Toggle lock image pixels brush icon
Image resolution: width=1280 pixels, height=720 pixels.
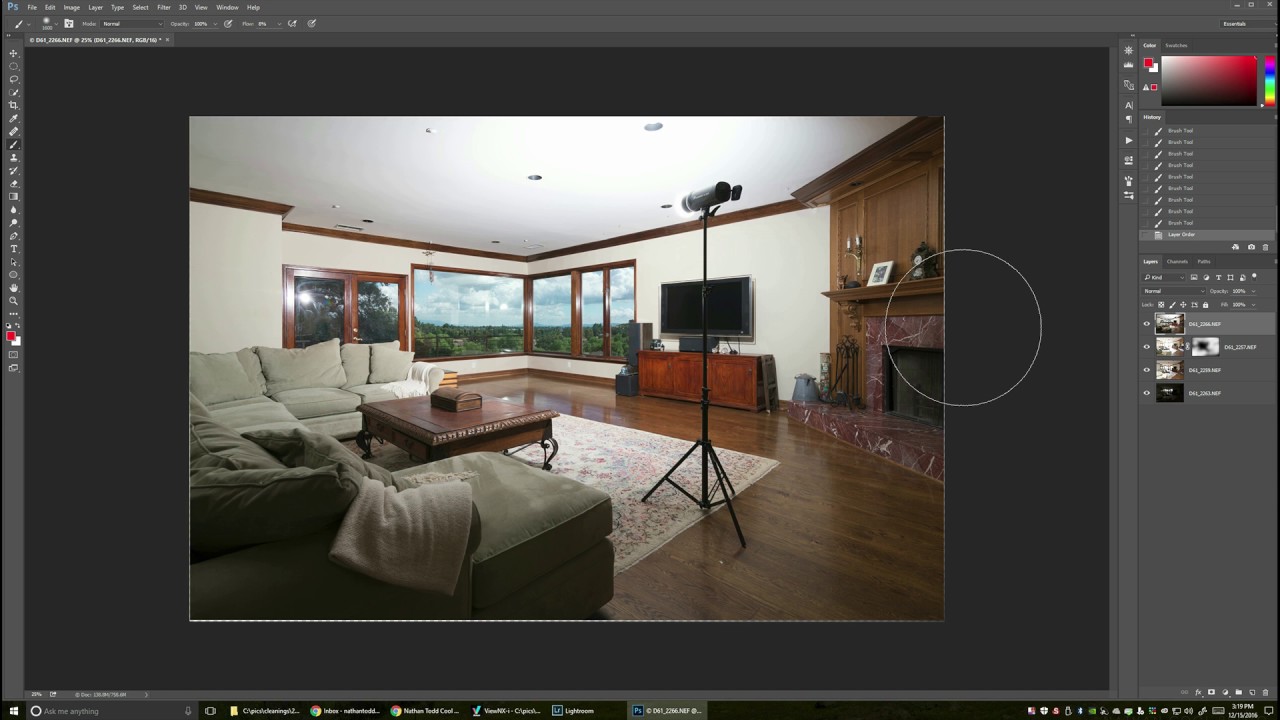[x=1174, y=305]
